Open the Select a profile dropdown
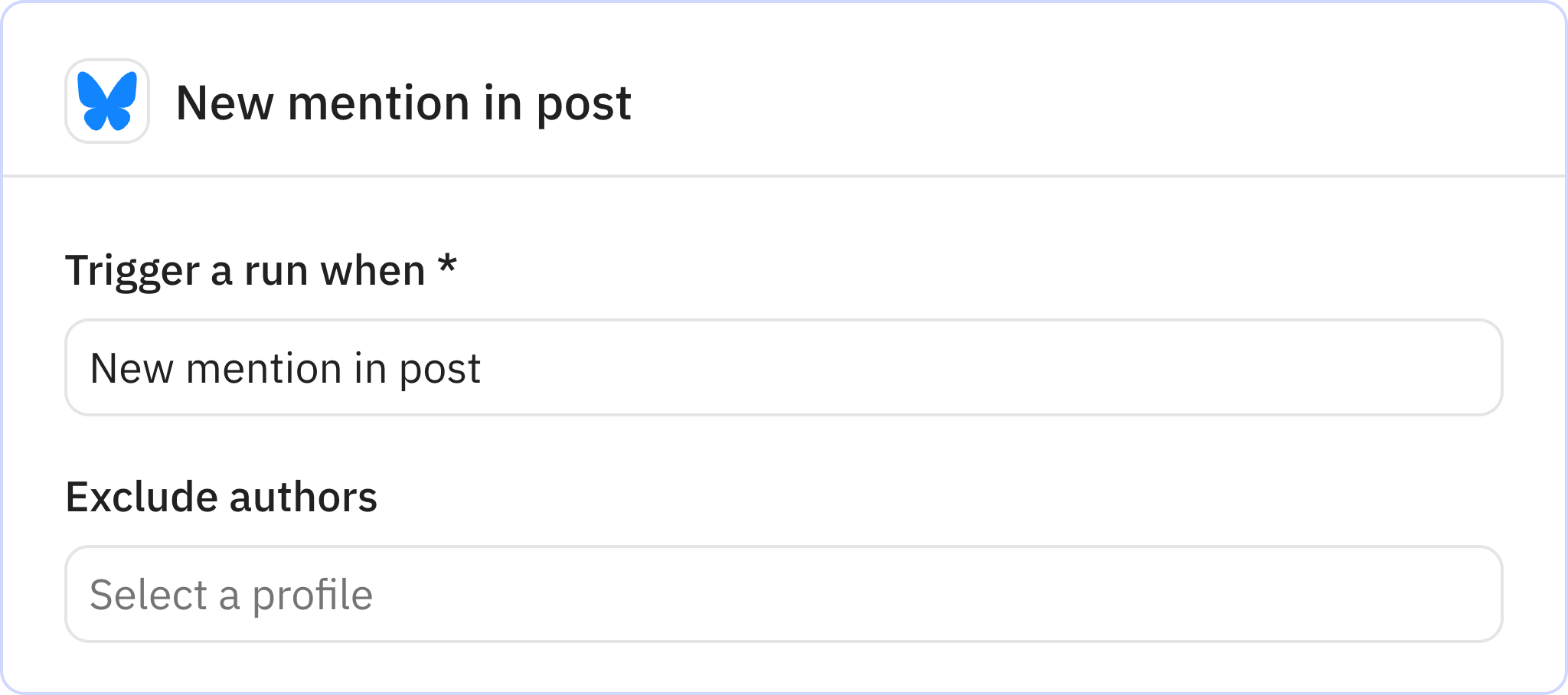 tap(784, 595)
